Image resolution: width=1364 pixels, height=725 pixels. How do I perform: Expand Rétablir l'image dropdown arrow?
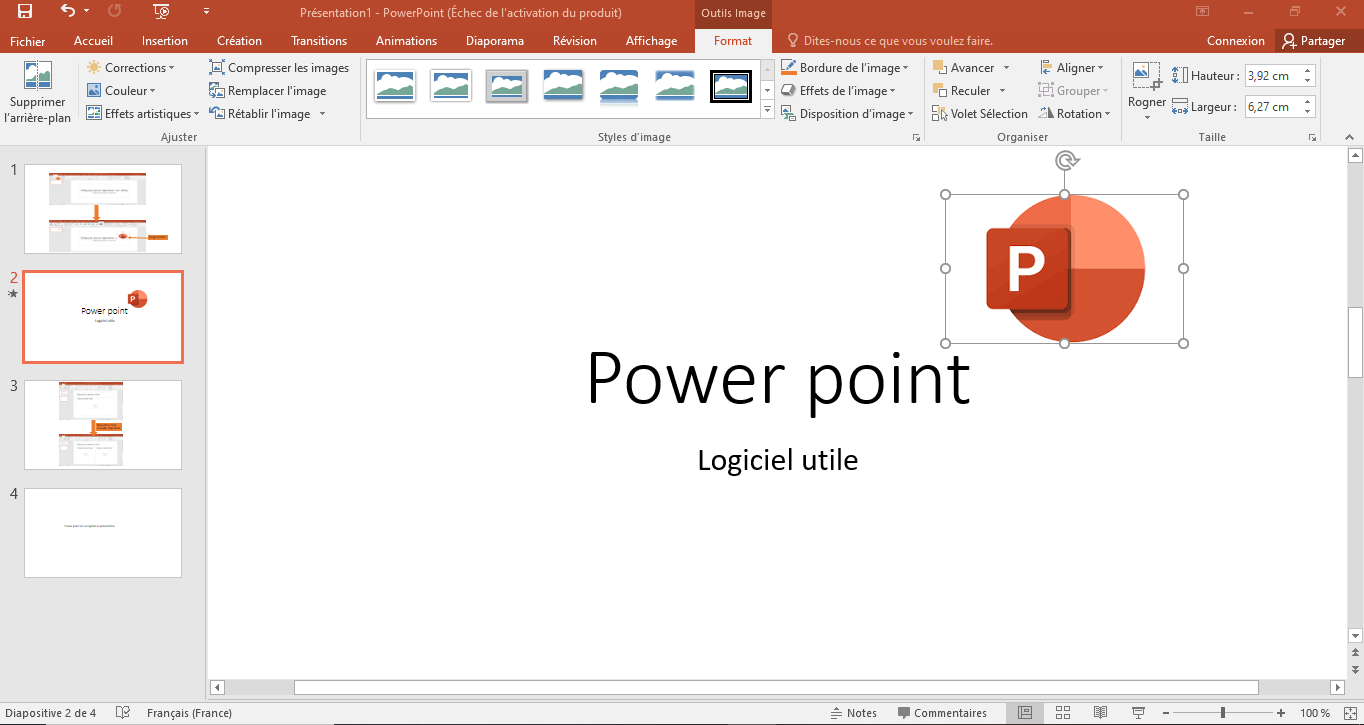pyautogui.click(x=322, y=114)
